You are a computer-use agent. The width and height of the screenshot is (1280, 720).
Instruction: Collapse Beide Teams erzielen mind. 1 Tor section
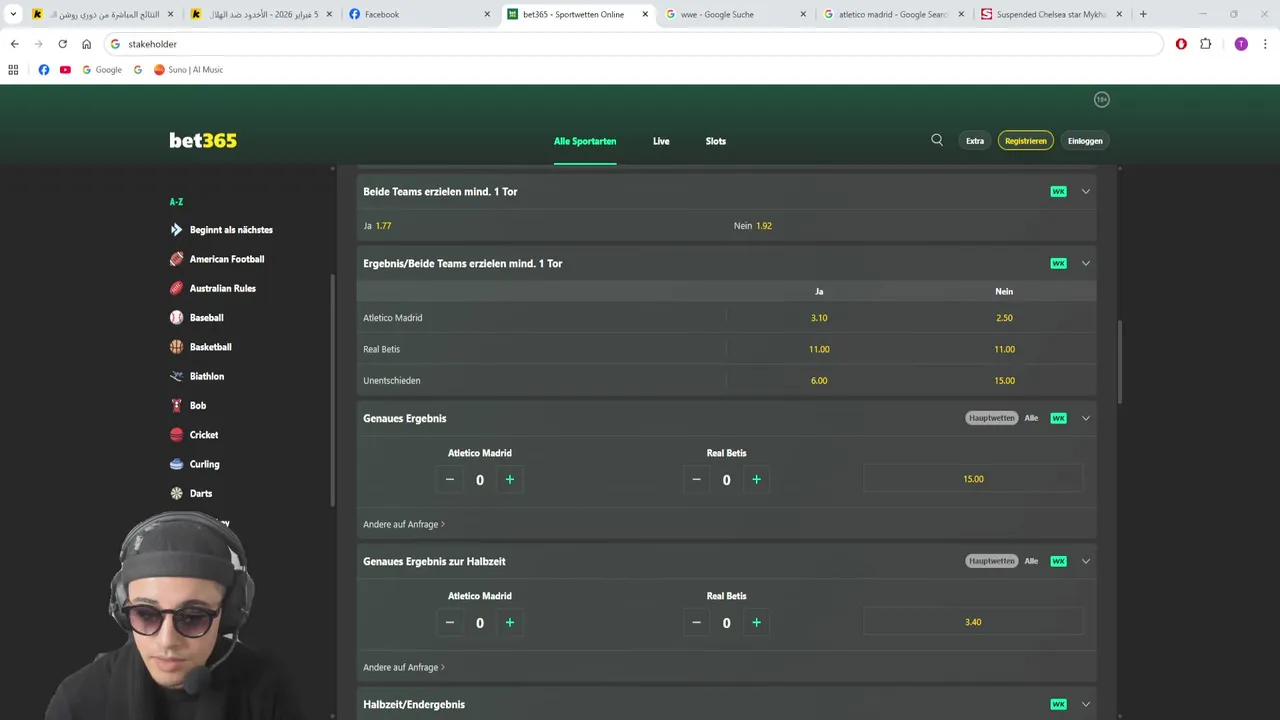tap(1085, 191)
